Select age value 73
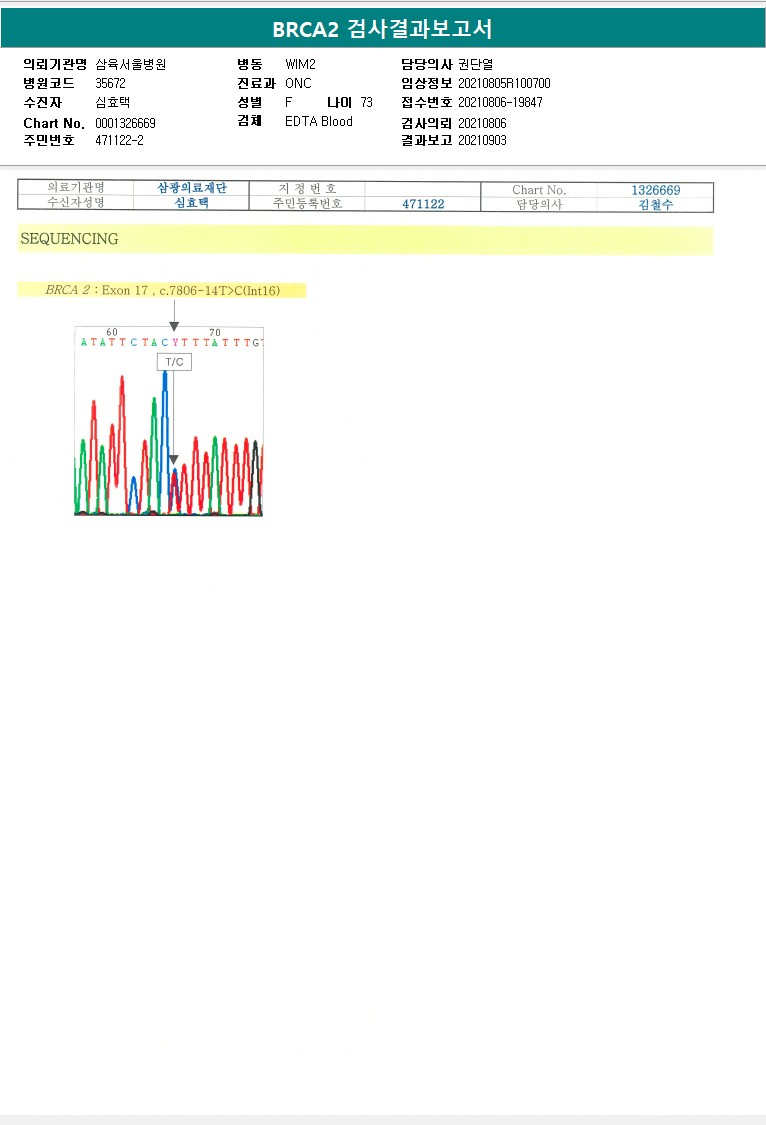Viewport: 766px width, 1125px height. tap(367, 103)
